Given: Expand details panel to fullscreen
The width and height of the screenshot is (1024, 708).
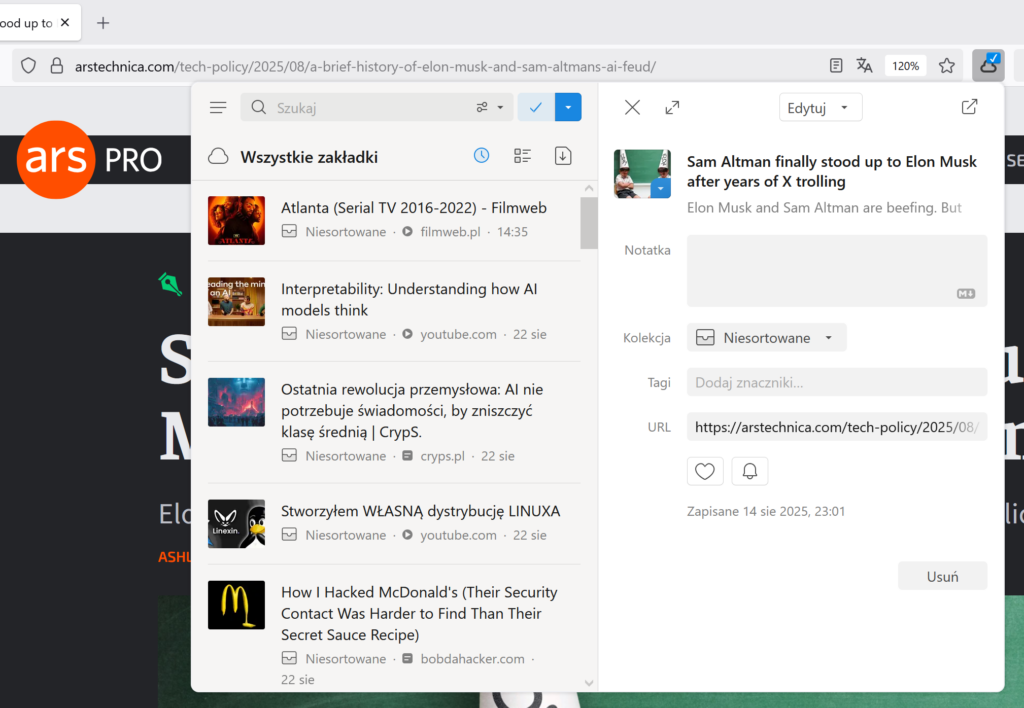Looking at the screenshot, I should point(672,107).
